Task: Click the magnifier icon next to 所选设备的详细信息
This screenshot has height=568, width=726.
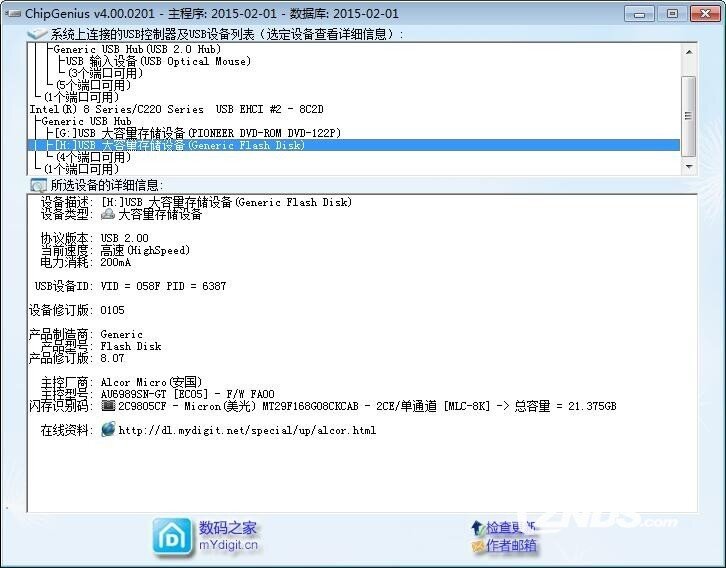Action: [x=38, y=185]
